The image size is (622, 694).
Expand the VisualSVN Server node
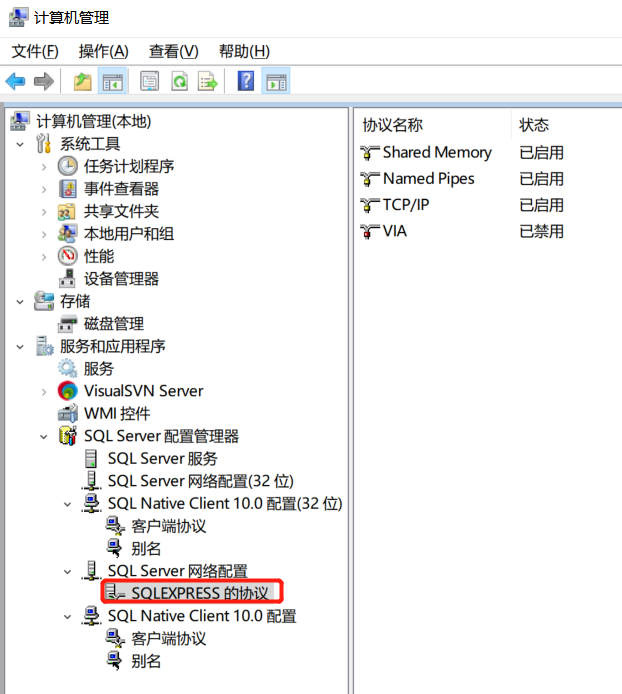click(44, 392)
